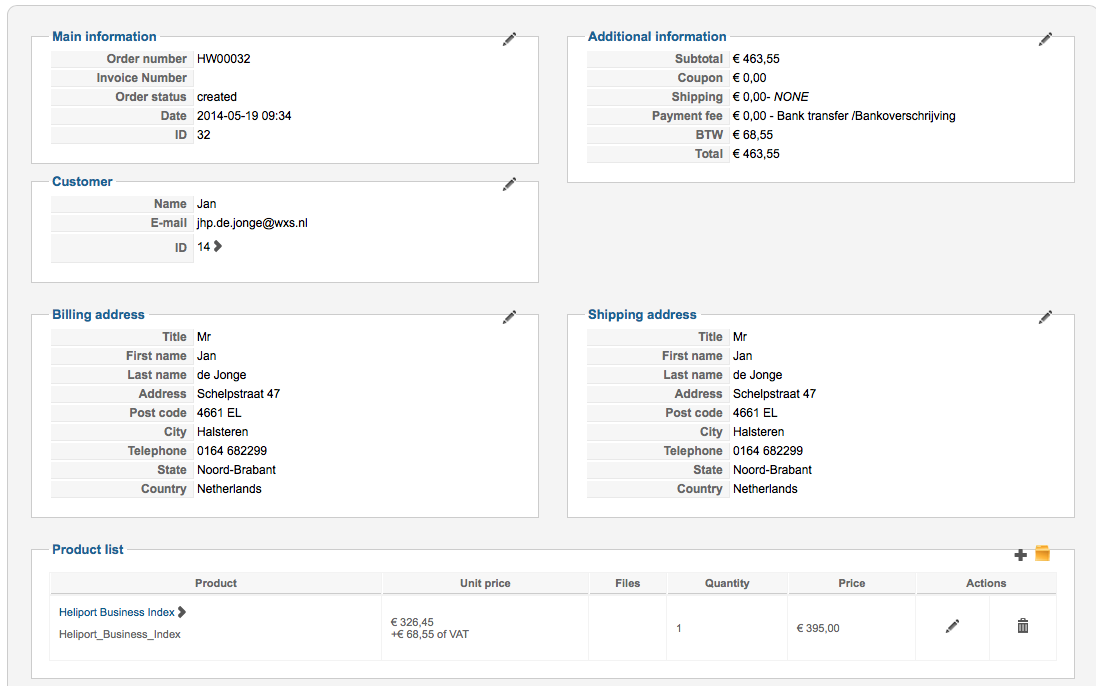This screenshot has width=1096, height=686.
Task: Click the order number HW00032 value
Action: [x=223, y=59]
